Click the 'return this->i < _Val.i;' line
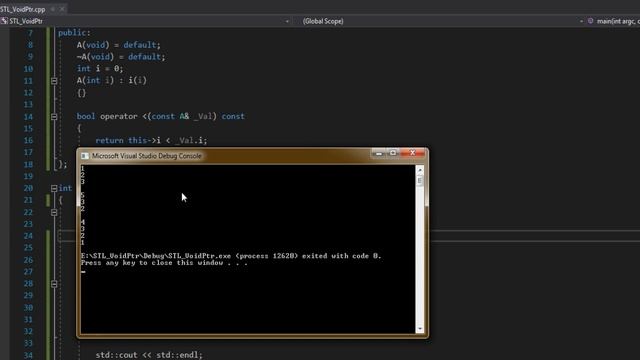640x360 pixels. tap(151, 140)
